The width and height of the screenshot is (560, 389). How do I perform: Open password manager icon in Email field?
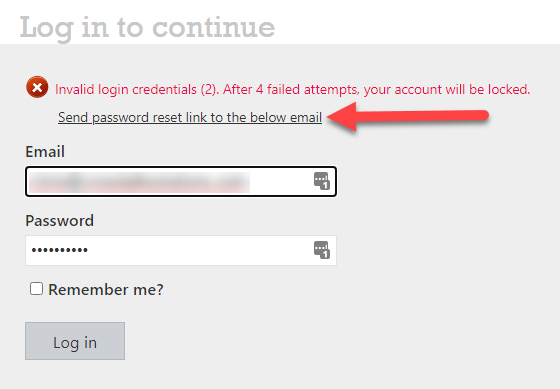pyautogui.click(x=321, y=181)
